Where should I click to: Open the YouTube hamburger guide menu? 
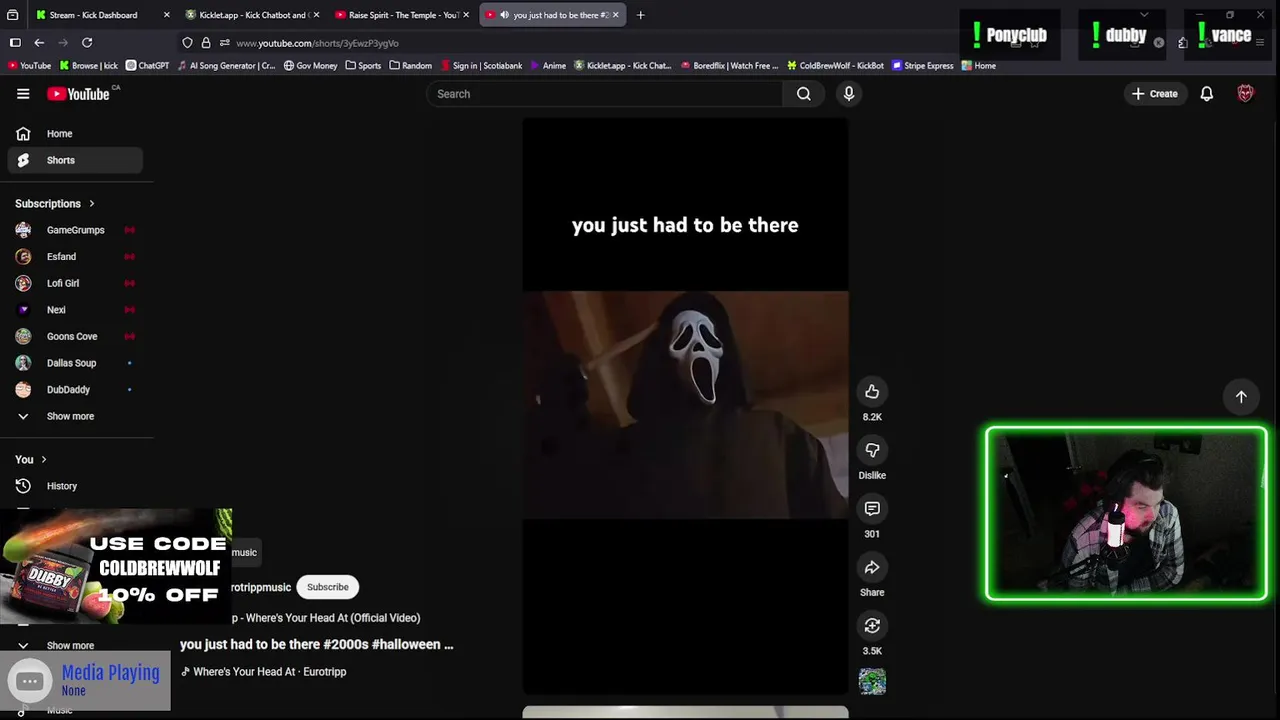click(23, 94)
